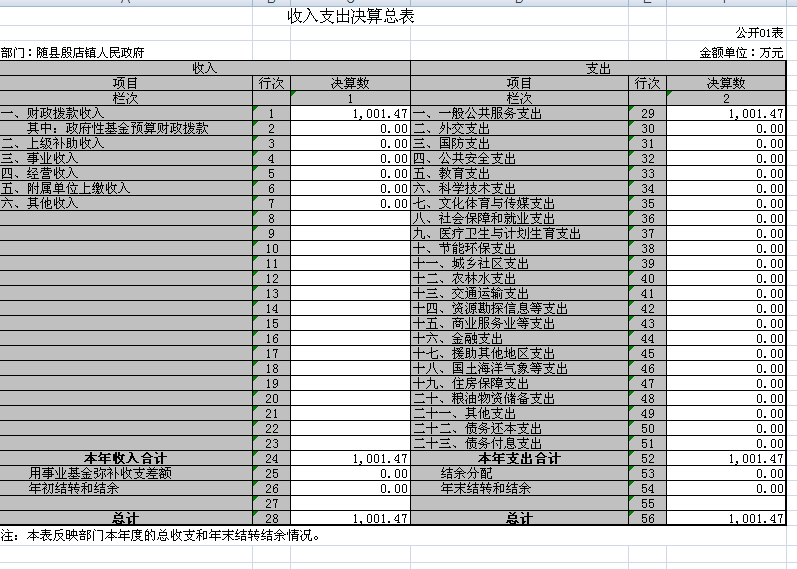
Task: Click 用事业基金弥补收支差额 cell
Action: click(x=126, y=473)
